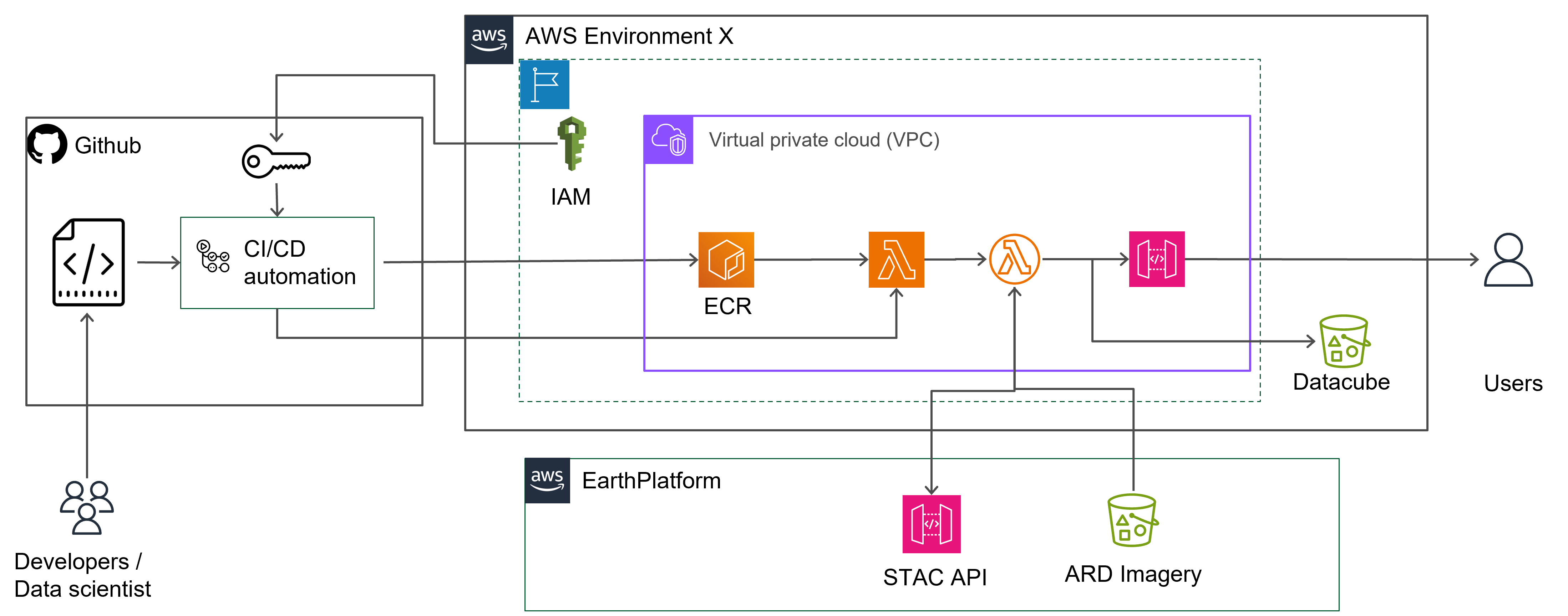1568x616 pixels.
Task: Select the group of users icon at bottom left
Action: point(86,508)
